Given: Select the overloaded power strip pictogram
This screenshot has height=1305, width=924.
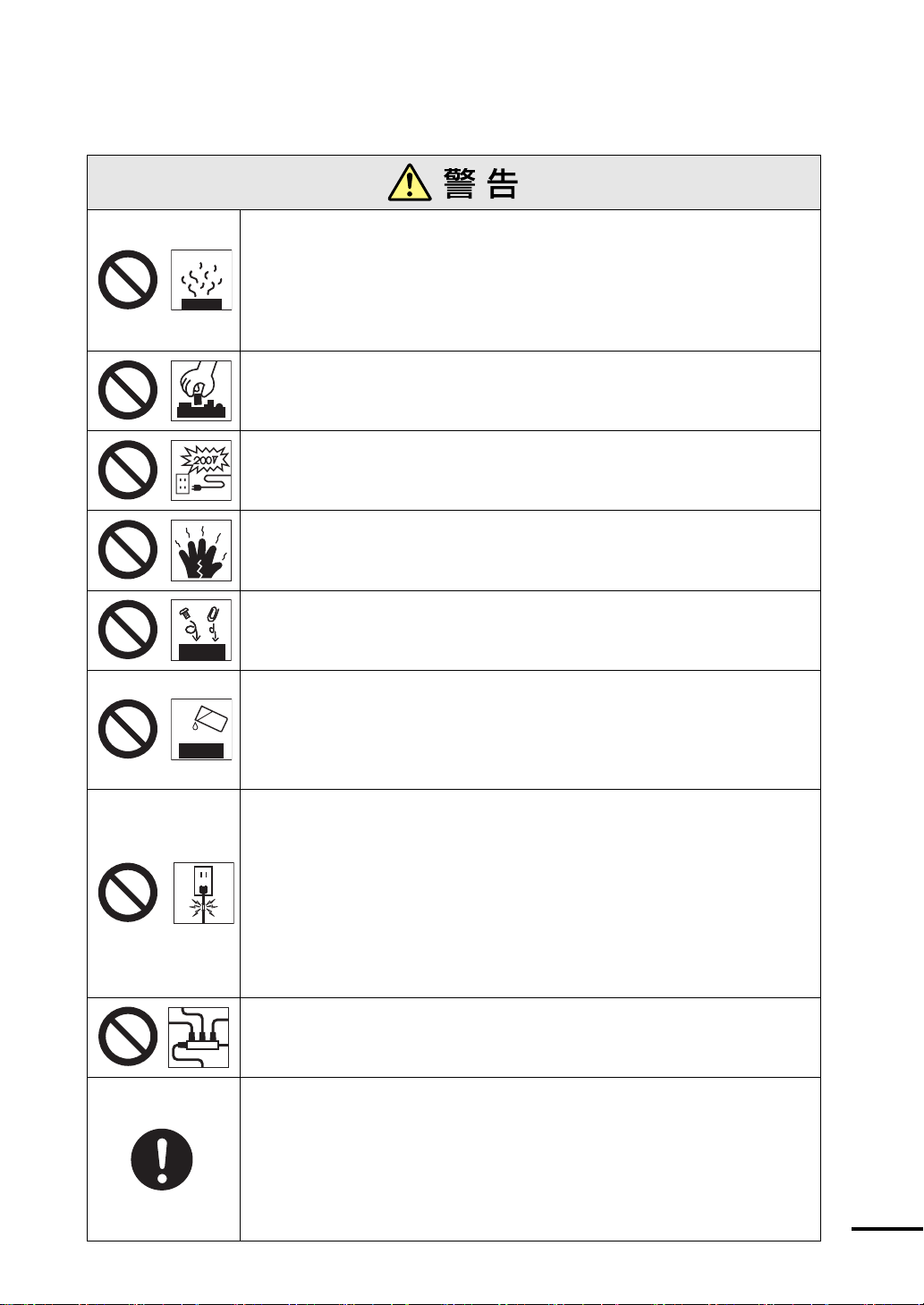Looking at the screenshot, I should click(x=199, y=1037).
